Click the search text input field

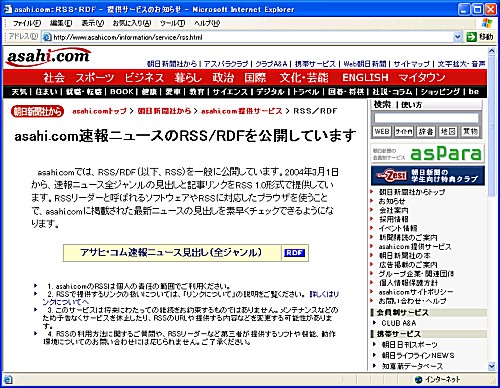pyautogui.click(x=426, y=118)
